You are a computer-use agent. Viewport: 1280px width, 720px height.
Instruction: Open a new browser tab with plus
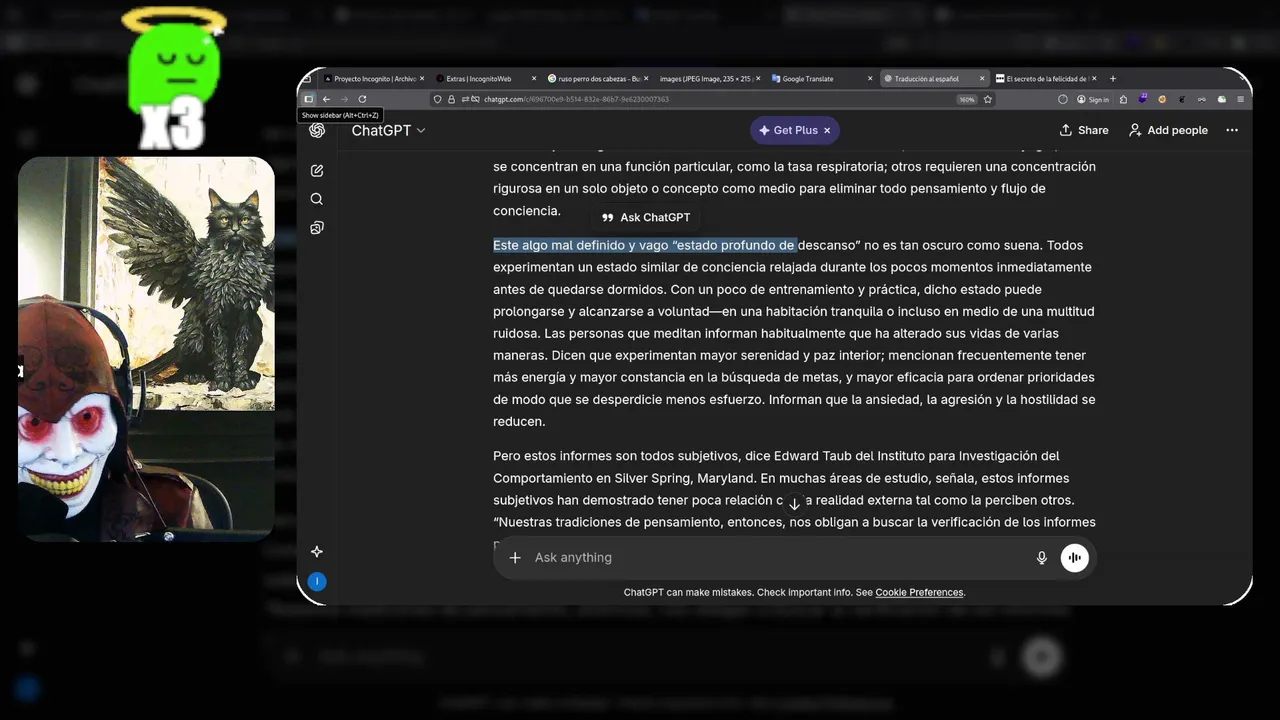pos(1113,78)
